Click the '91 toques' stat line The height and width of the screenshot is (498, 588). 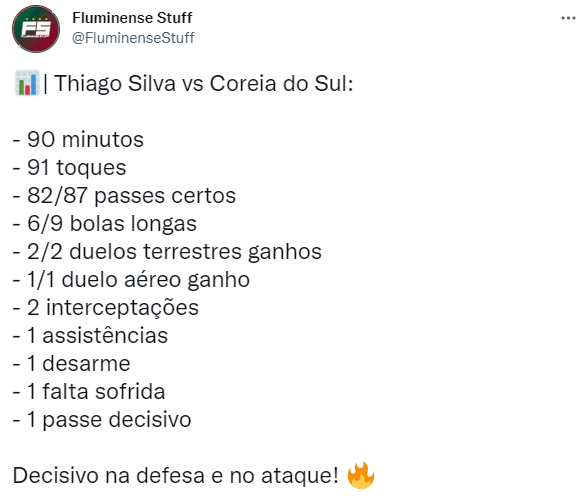coord(69,167)
